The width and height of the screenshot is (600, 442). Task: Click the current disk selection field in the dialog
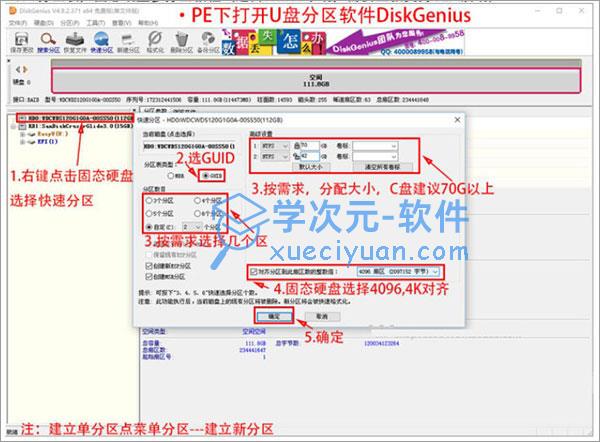point(189,146)
